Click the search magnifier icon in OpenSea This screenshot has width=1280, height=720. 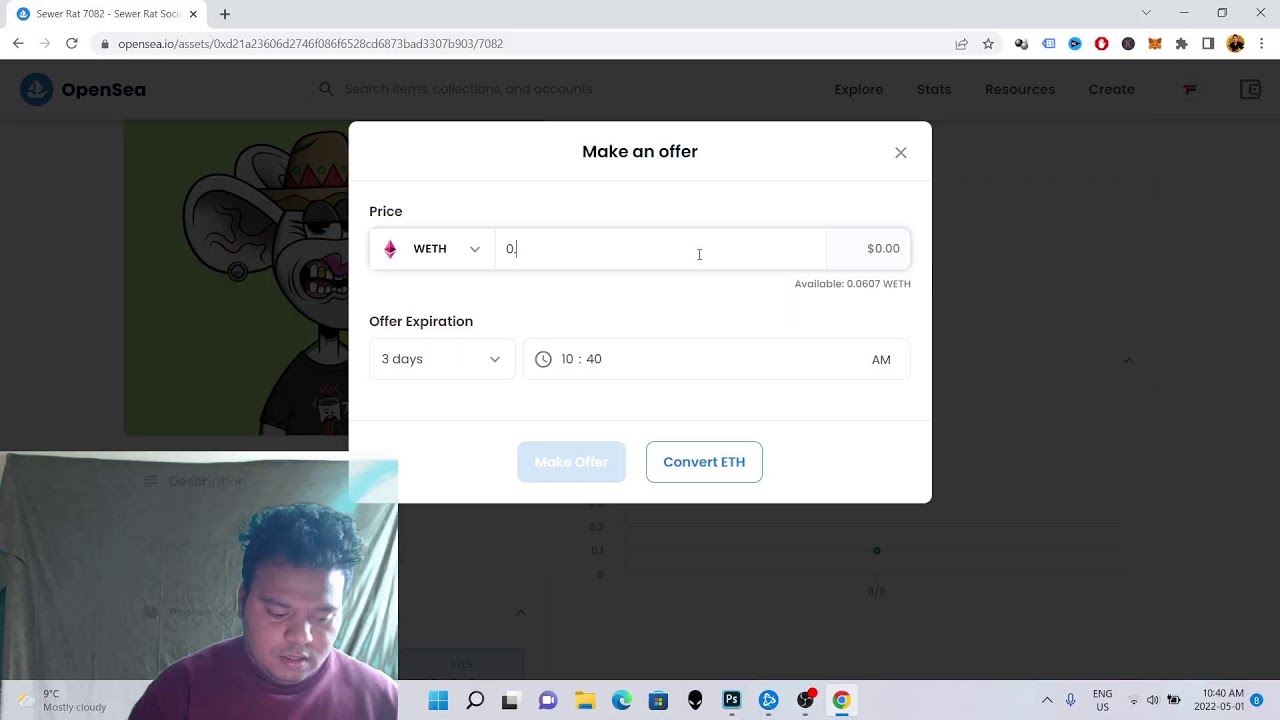coord(326,89)
